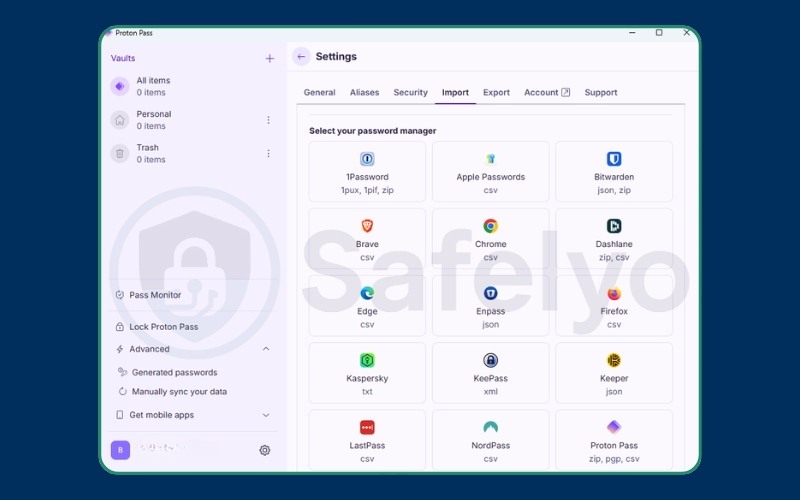Open the Export tab
This screenshot has height=500, width=800.
pyautogui.click(x=496, y=92)
